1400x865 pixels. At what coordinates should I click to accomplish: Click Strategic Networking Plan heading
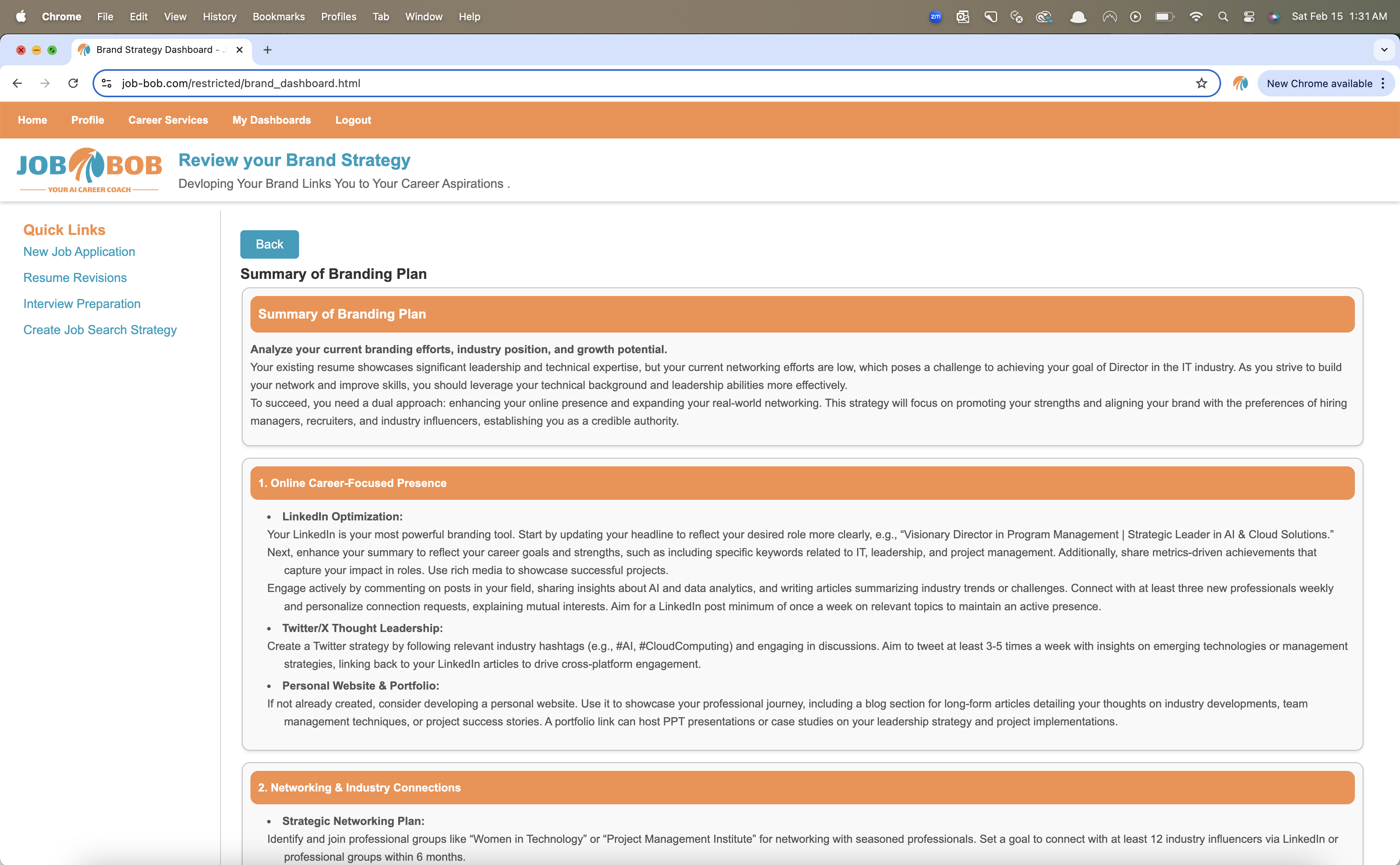point(353,821)
